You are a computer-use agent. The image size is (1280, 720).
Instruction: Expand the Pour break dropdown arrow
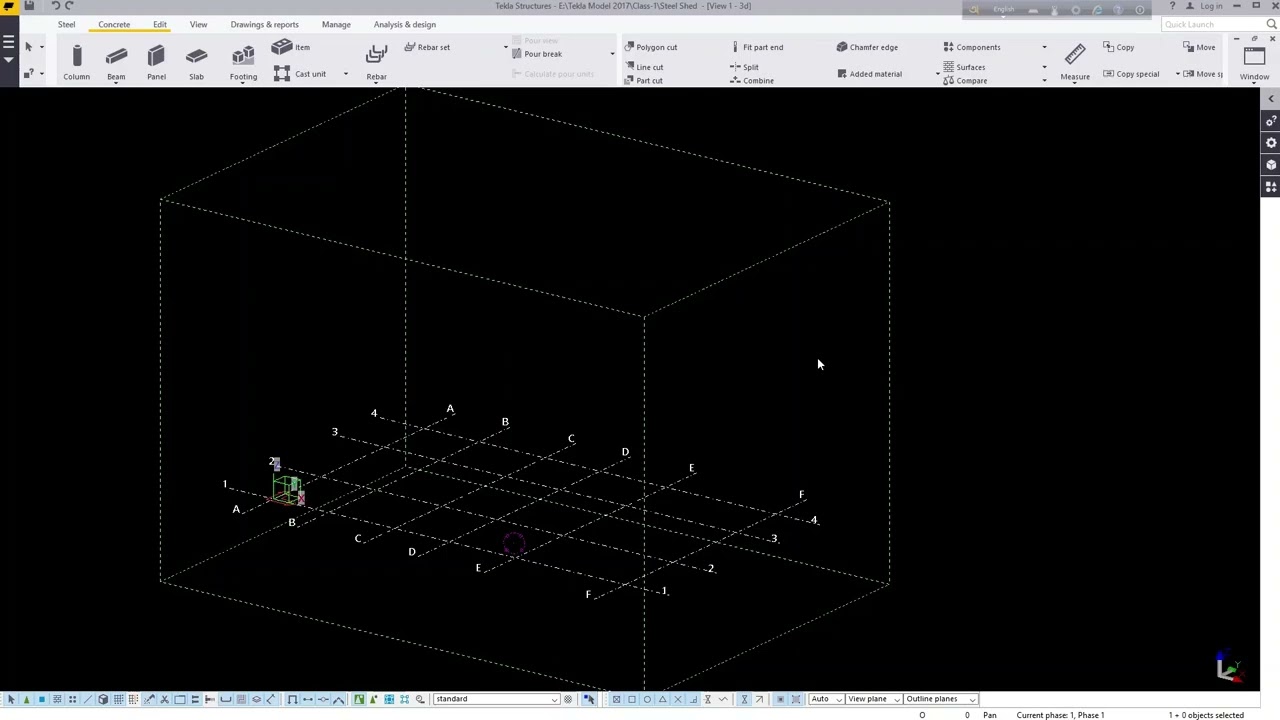click(612, 54)
